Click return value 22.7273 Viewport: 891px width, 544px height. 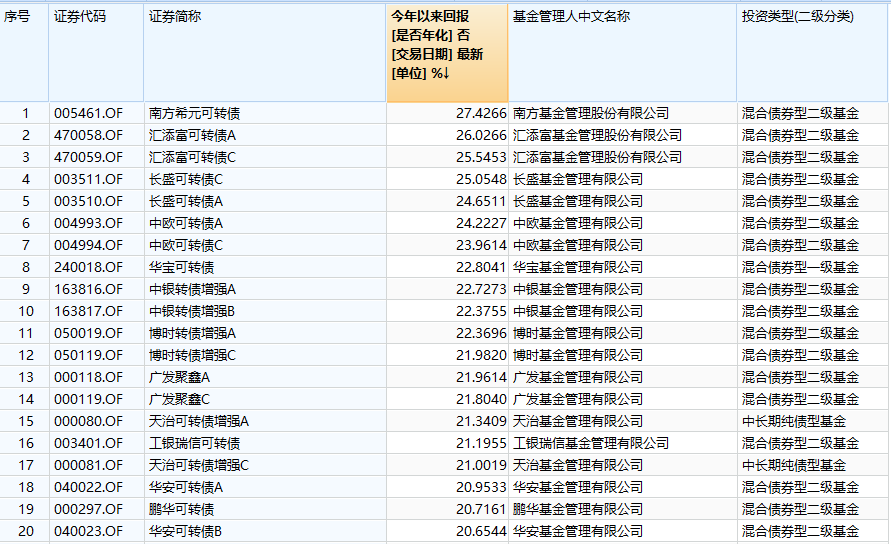click(481, 289)
